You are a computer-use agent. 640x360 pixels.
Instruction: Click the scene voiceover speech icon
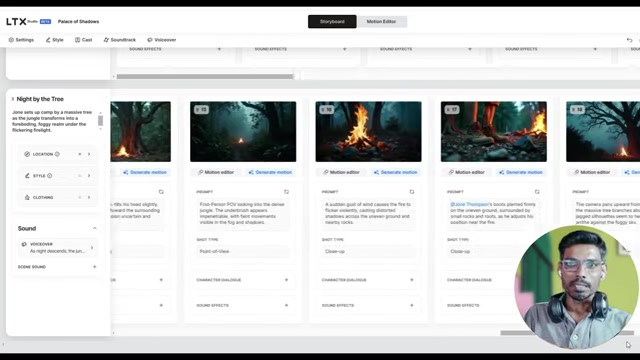24,244
